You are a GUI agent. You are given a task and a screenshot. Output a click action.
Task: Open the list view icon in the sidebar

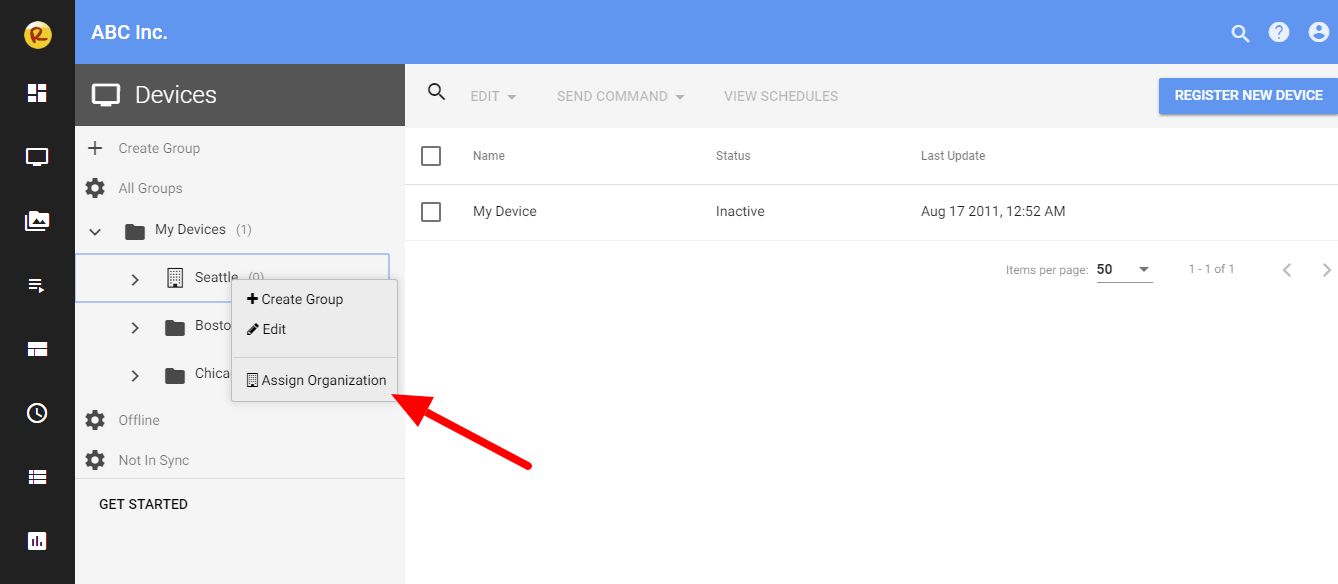click(37, 477)
